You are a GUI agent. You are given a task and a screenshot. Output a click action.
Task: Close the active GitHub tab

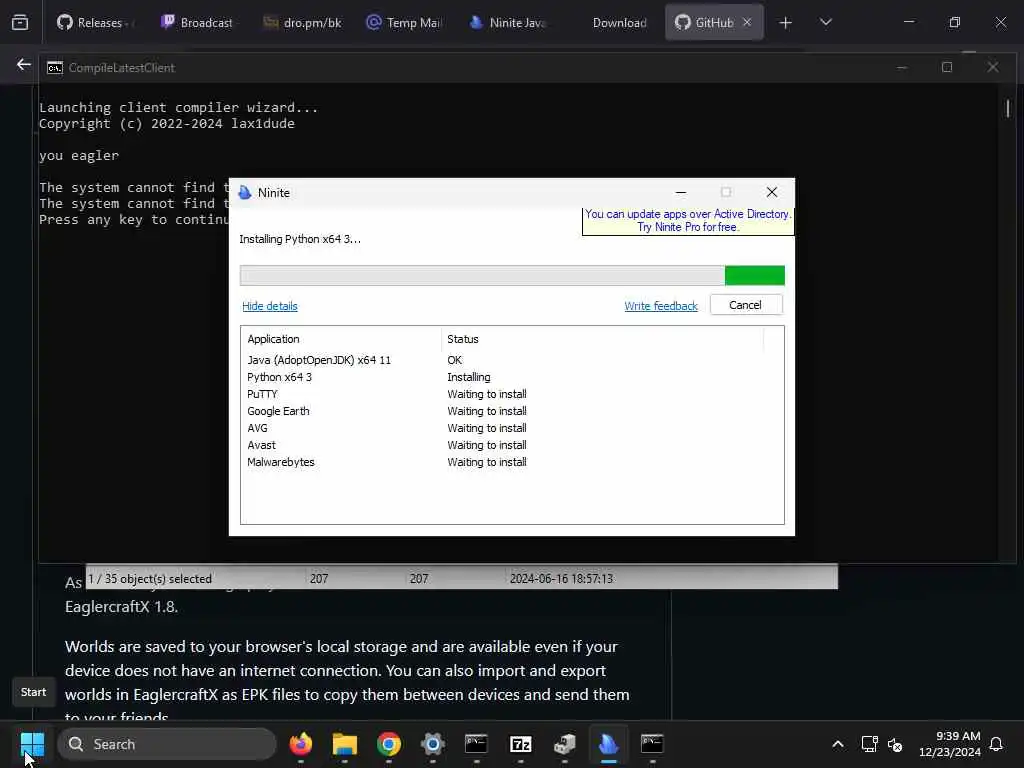(747, 22)
